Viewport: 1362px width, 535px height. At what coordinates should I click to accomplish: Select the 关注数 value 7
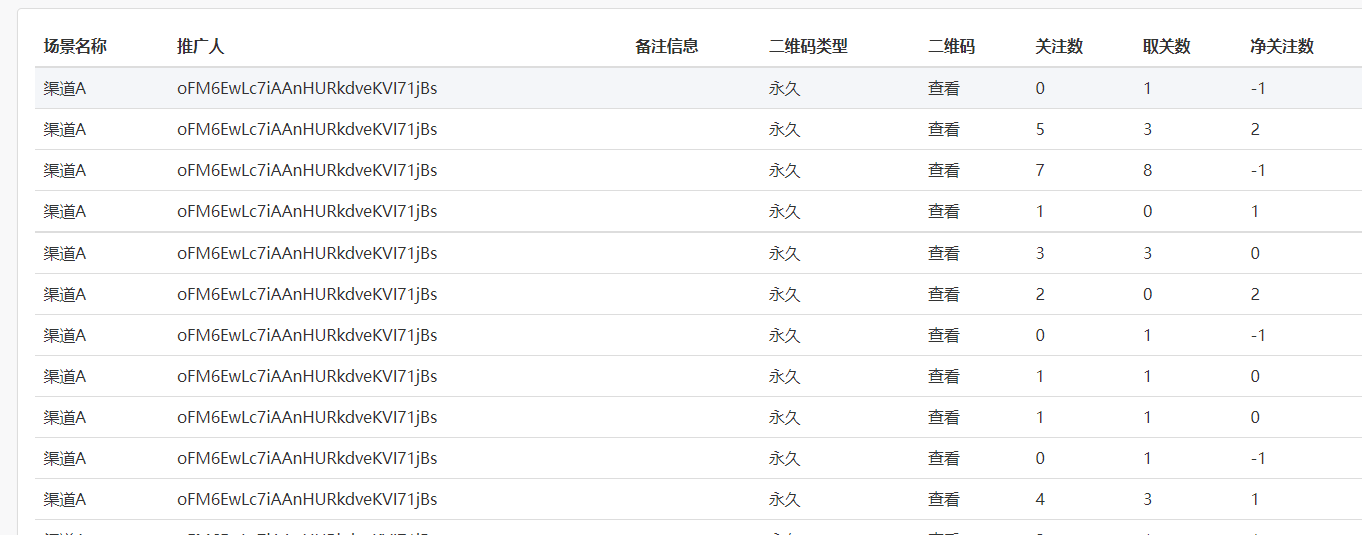[x=1040, y=170]
